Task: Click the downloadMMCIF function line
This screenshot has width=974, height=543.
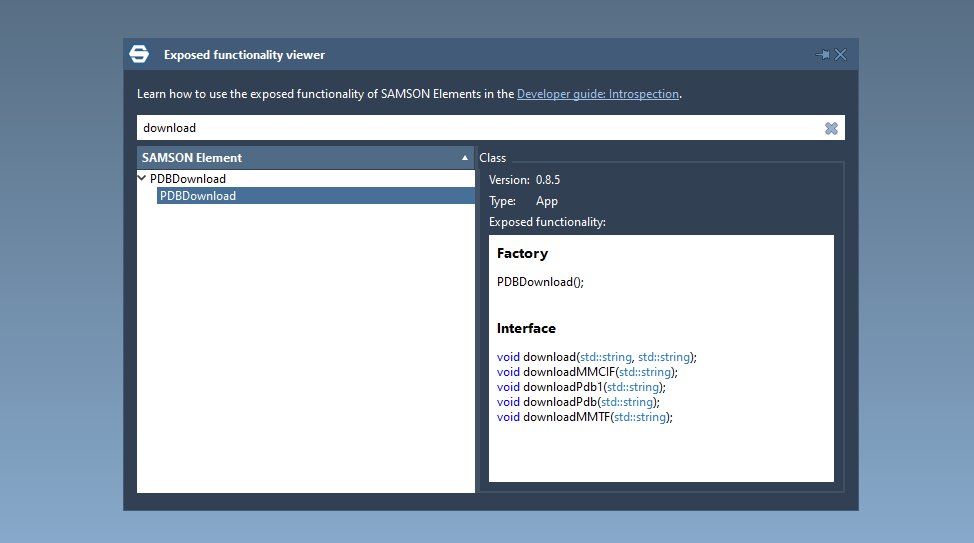Action: (x=586, y=372)
